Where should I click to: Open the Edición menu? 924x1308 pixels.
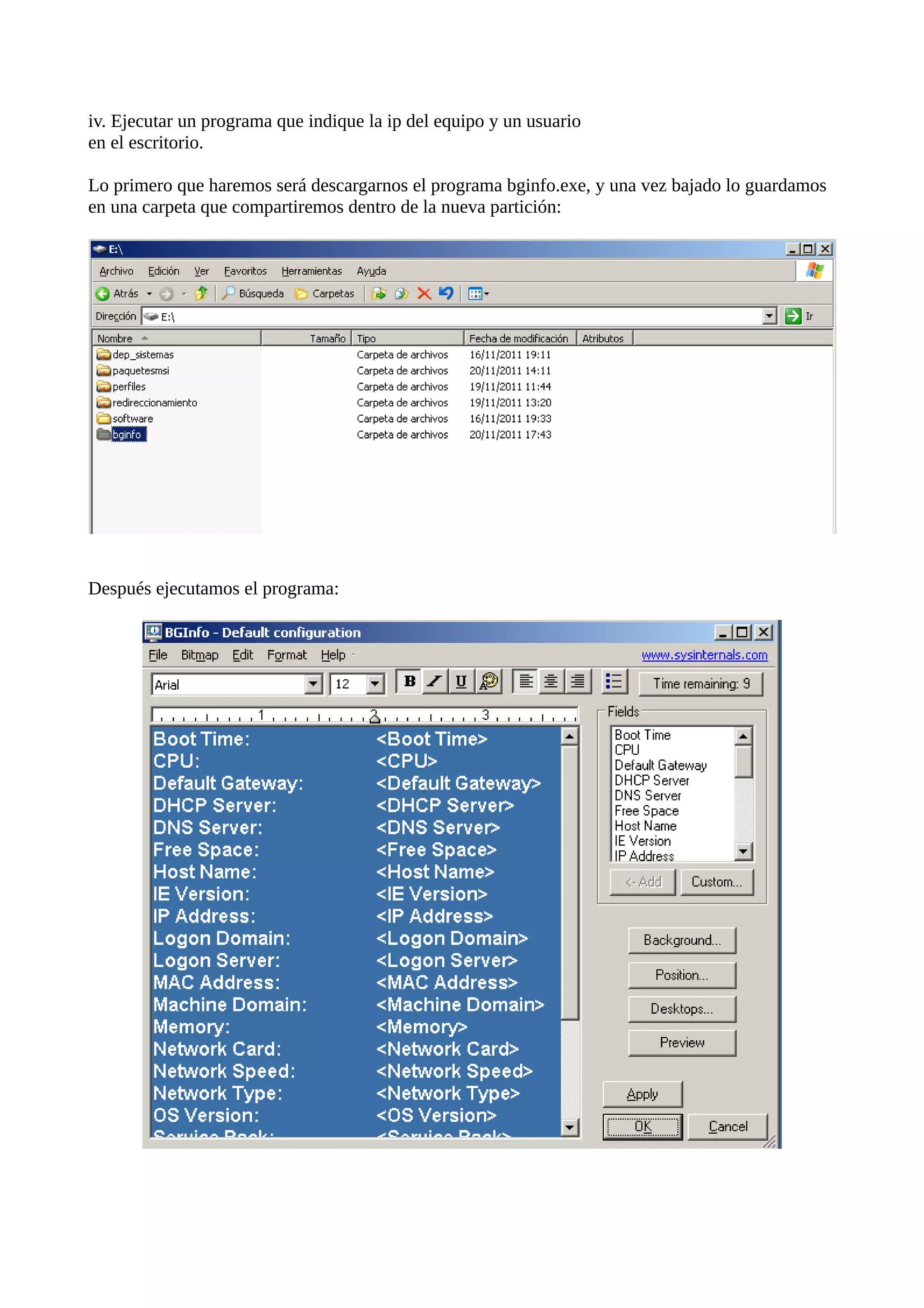tap(163, 271)
